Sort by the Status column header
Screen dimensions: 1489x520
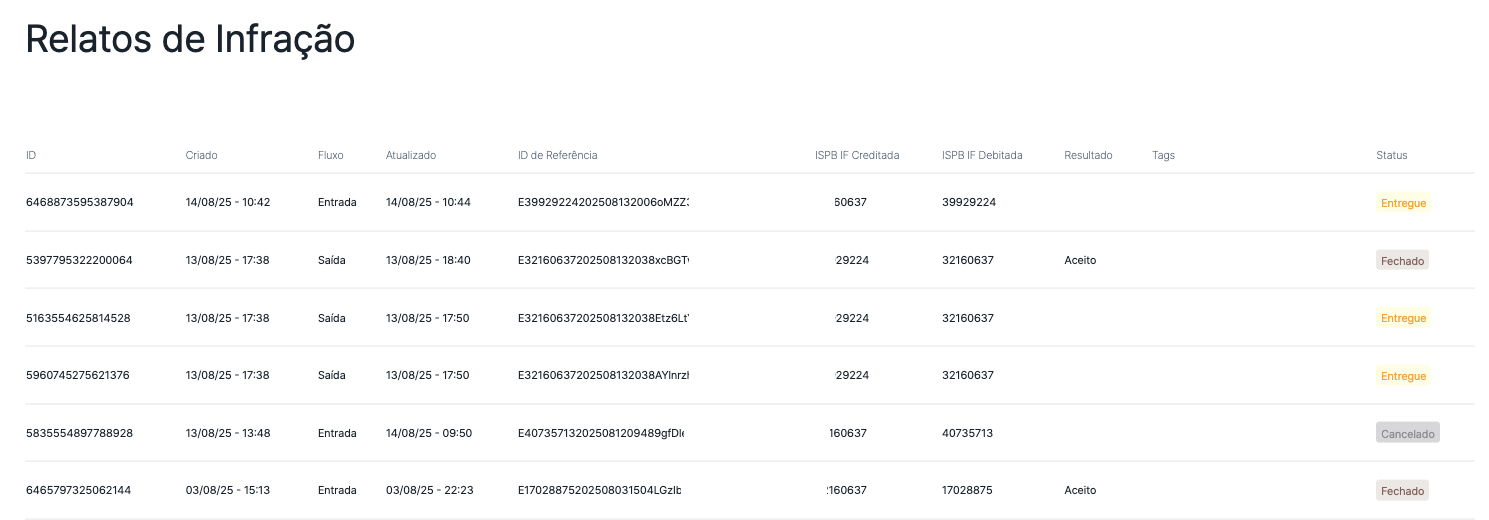pos(1391,155)
